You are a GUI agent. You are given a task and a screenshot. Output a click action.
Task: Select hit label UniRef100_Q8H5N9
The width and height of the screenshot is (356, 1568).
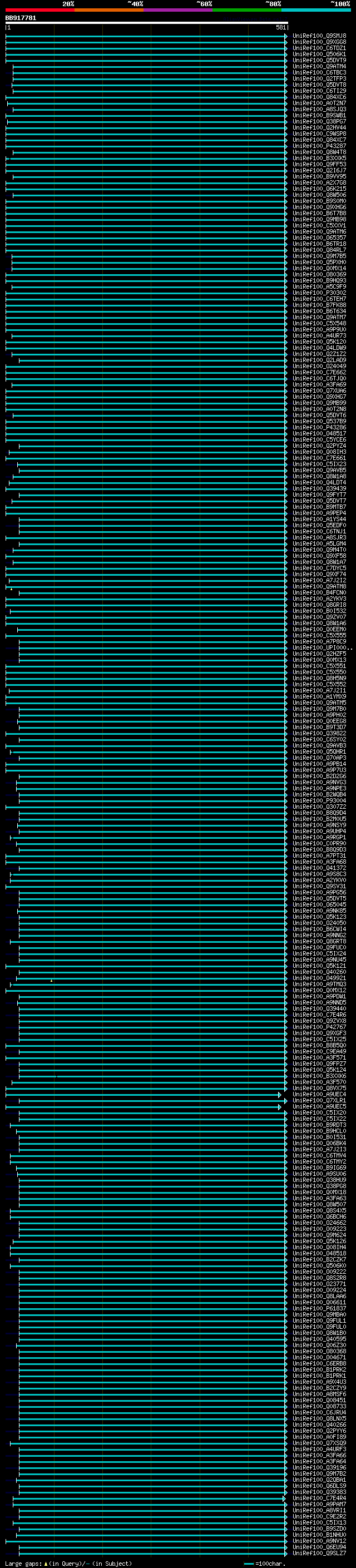coord(319,678)
